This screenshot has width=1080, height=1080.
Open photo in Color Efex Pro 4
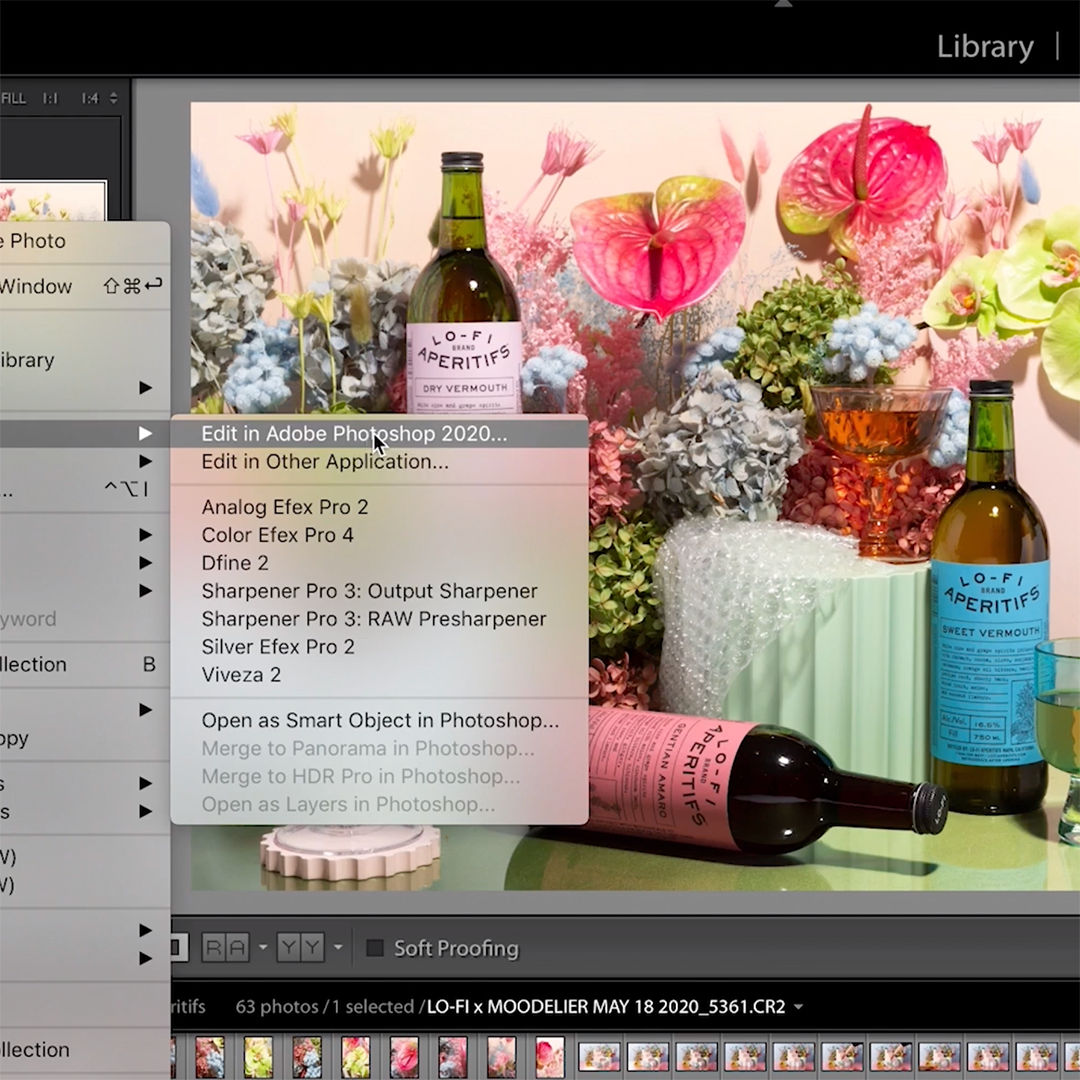pyautogui.click(x=380, y=535)
